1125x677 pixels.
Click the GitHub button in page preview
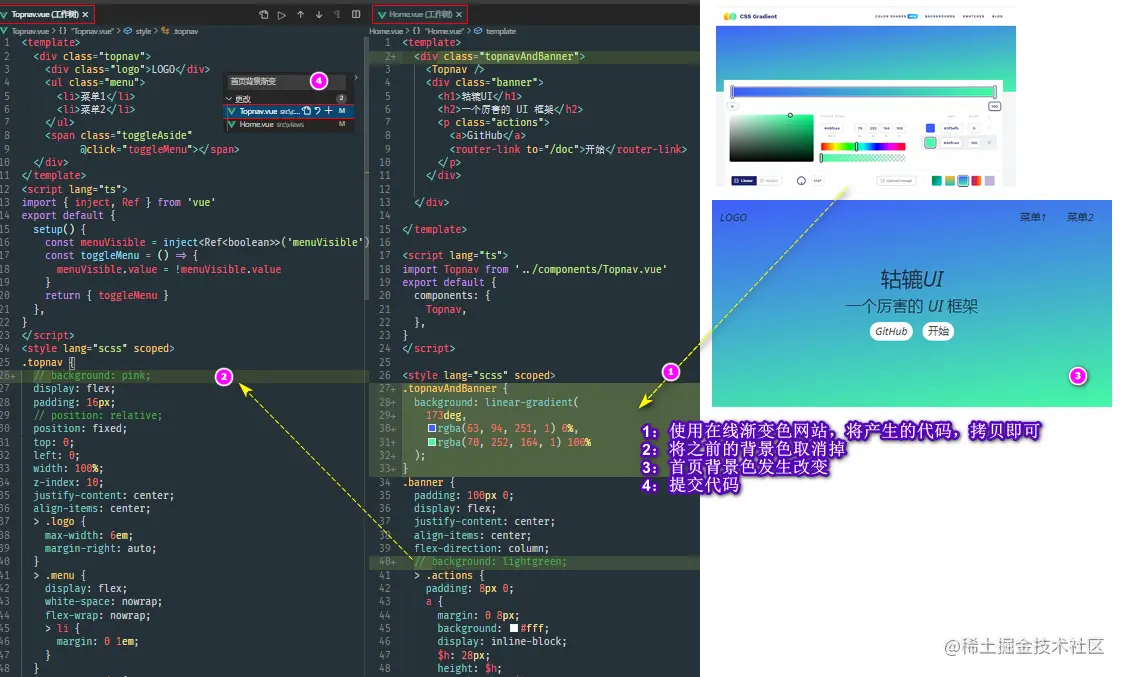tap(891, 331)
